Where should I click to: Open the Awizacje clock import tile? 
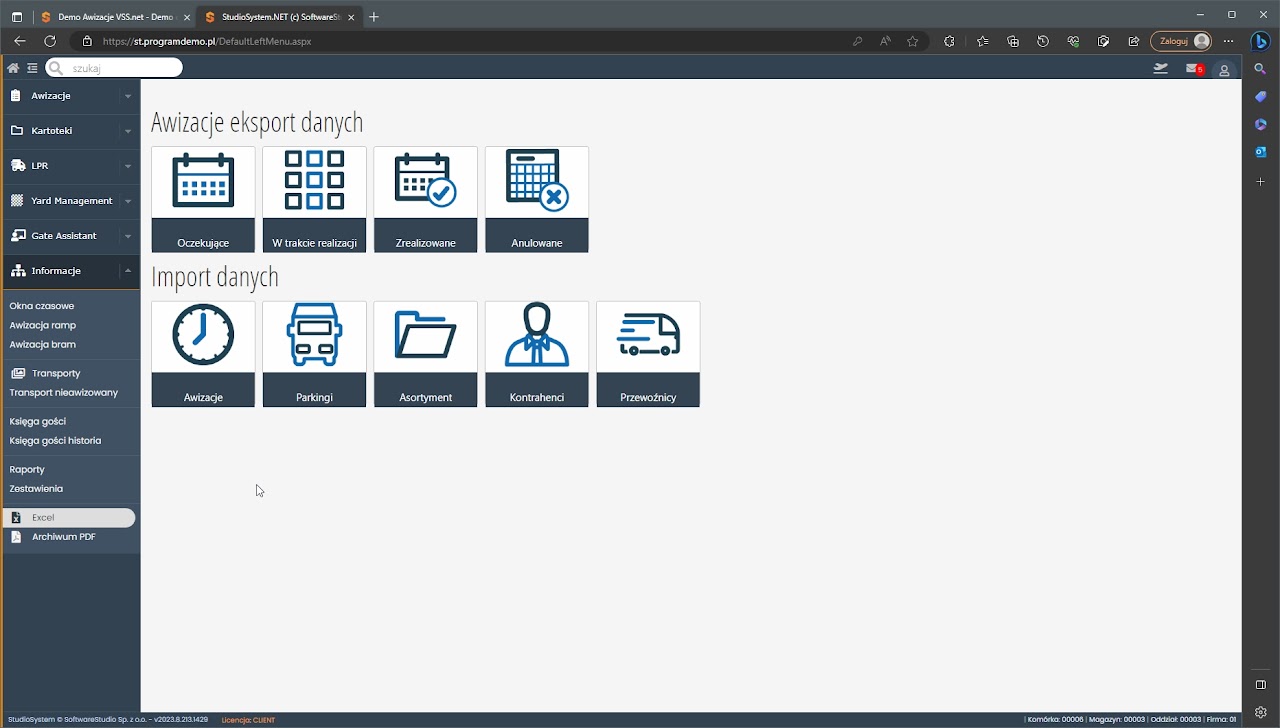click(203, 353)
